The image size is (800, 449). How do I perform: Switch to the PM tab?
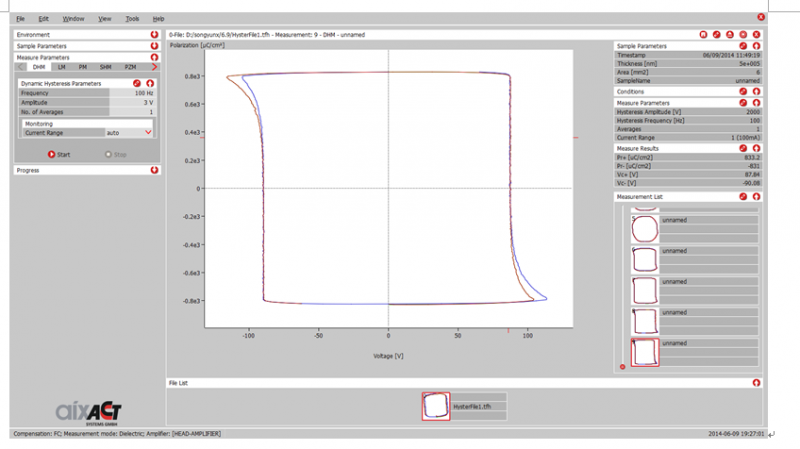click(x=83, y=67)
